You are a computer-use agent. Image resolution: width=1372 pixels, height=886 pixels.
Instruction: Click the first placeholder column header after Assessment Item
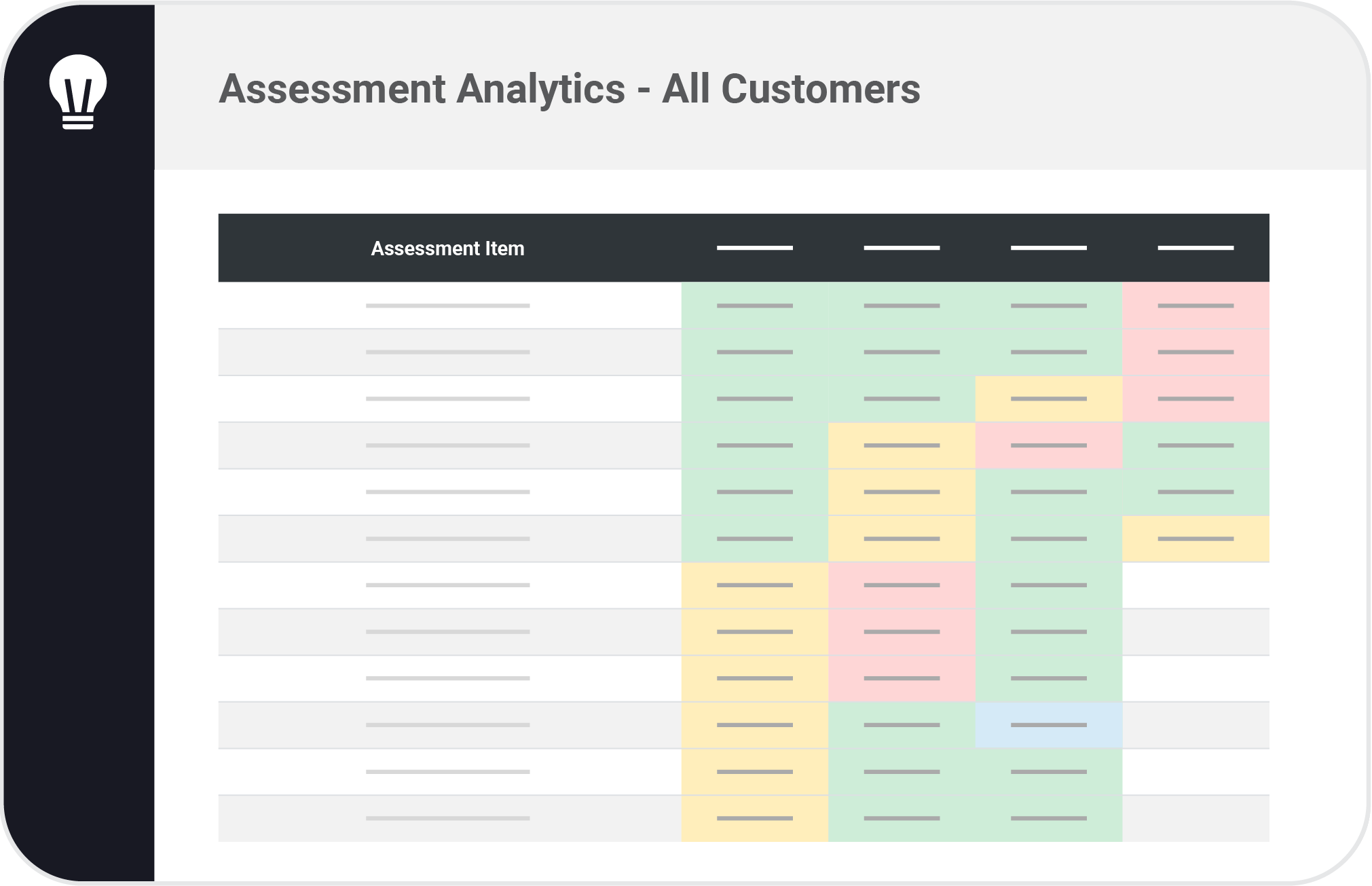click(x=755, y=248)
